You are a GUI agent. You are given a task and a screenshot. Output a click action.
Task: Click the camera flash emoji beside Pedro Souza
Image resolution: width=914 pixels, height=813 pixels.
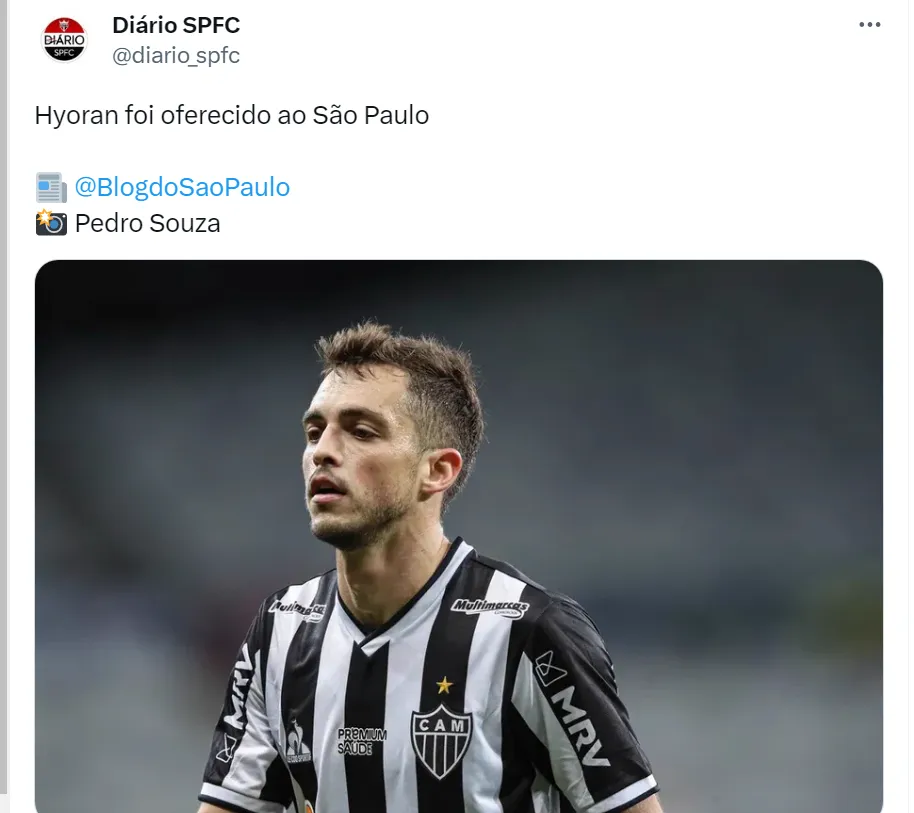[51, 223]
